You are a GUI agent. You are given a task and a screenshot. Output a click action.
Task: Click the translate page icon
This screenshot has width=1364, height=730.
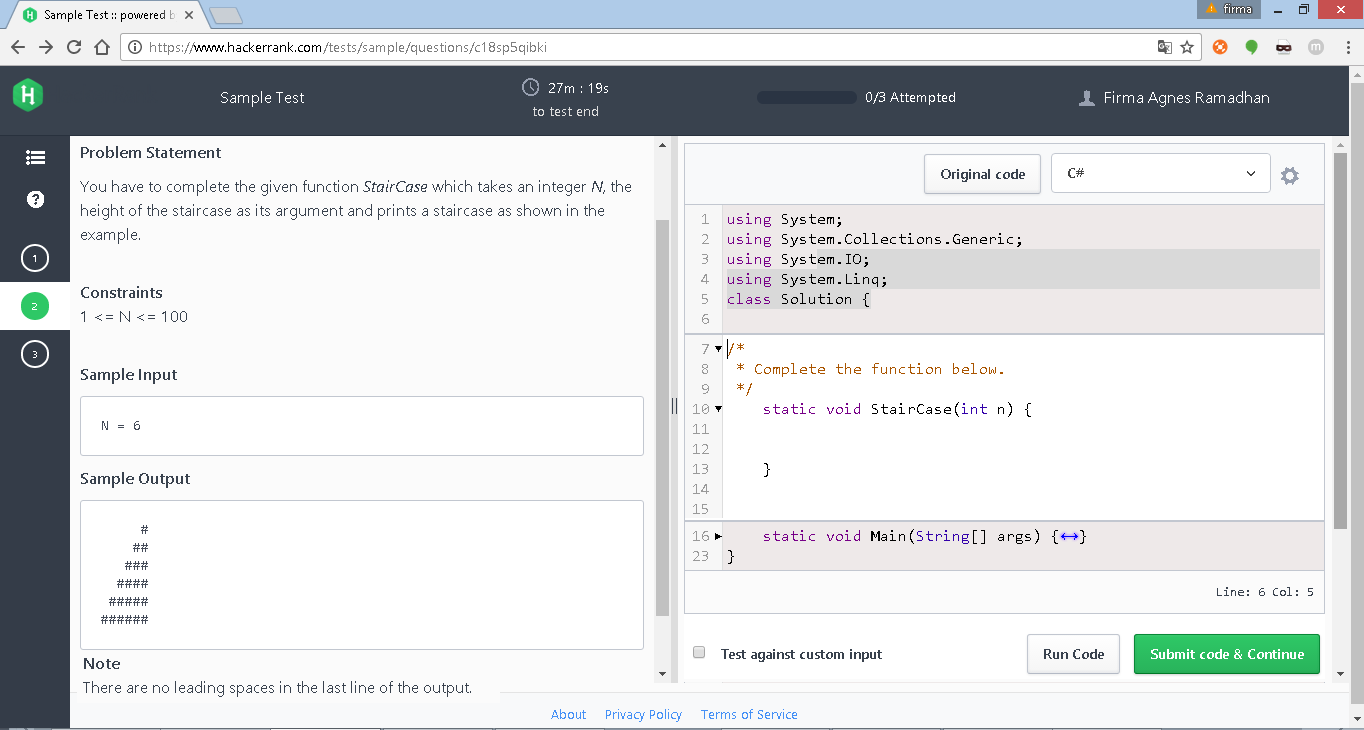tap(1164, 47)
